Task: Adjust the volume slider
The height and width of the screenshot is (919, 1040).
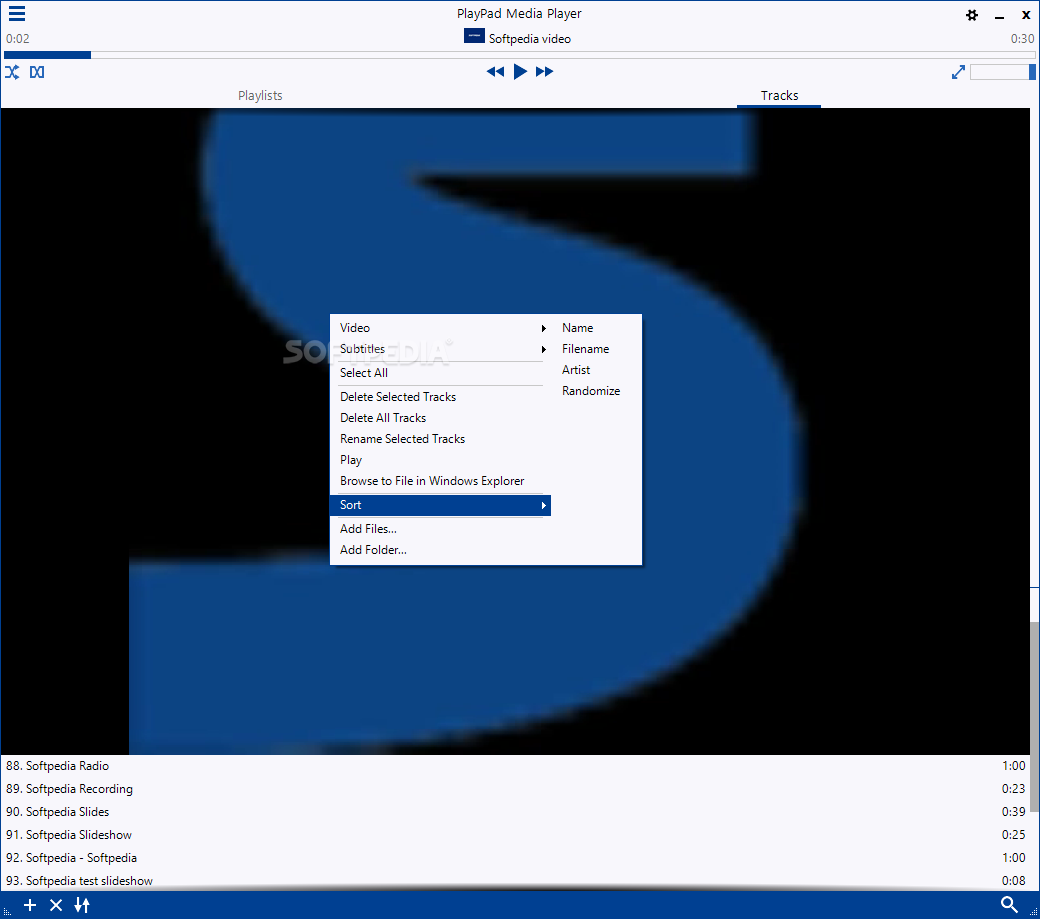Action: point(1002,72)
